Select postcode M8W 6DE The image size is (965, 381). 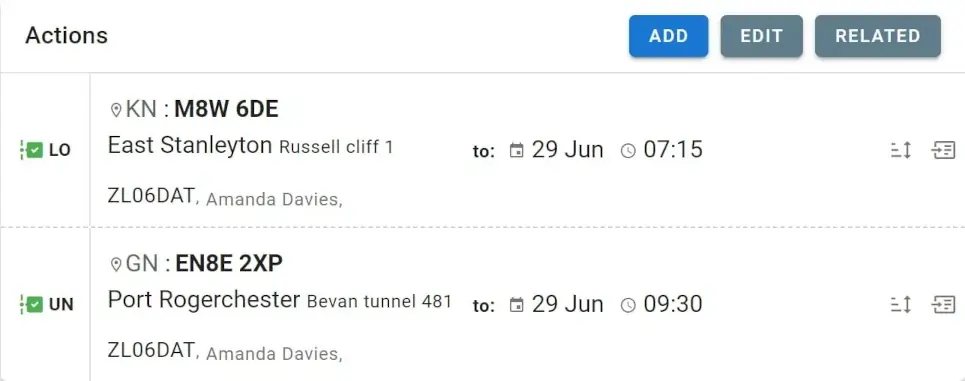(x=226, y=110)
